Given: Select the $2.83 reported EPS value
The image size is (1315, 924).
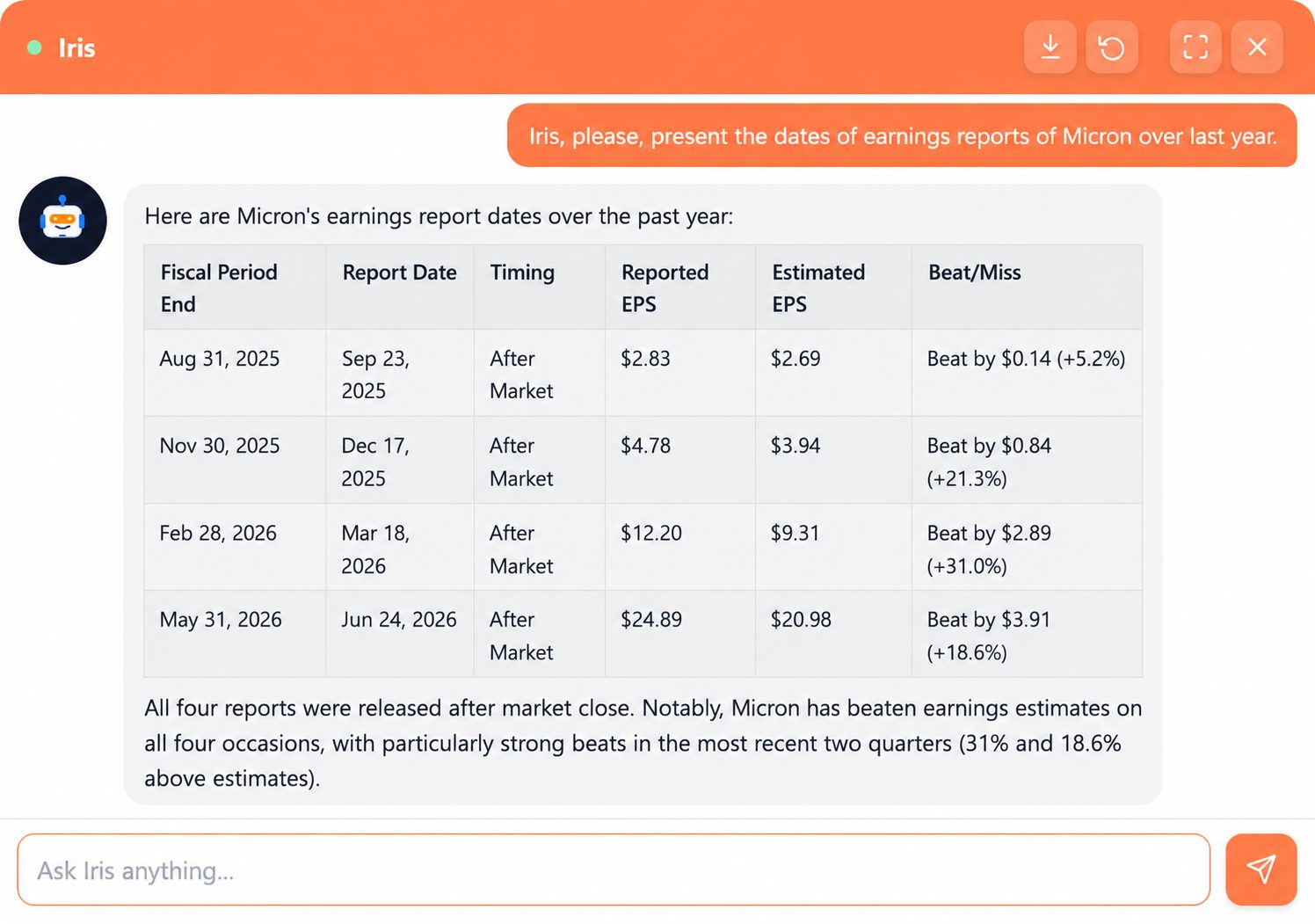Looking at the screenshot, I should (x=680, y=373).
